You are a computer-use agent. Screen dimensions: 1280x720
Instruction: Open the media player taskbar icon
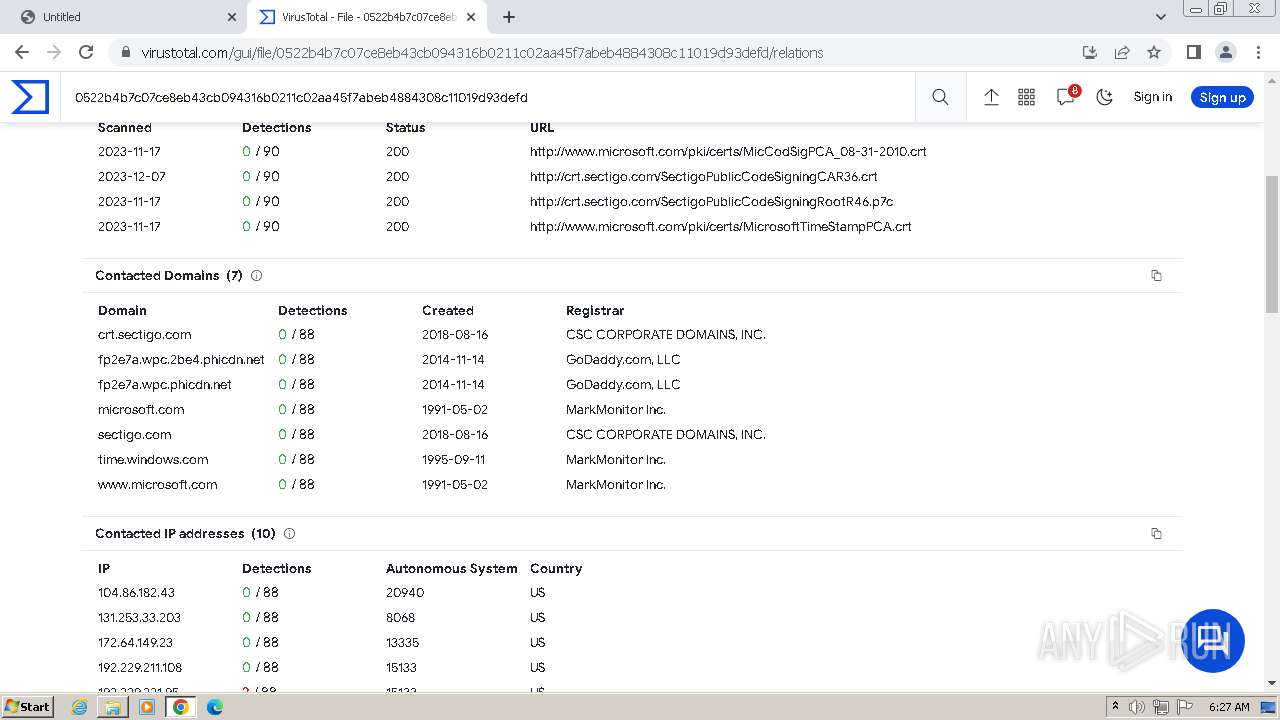(x=147, y=707)
